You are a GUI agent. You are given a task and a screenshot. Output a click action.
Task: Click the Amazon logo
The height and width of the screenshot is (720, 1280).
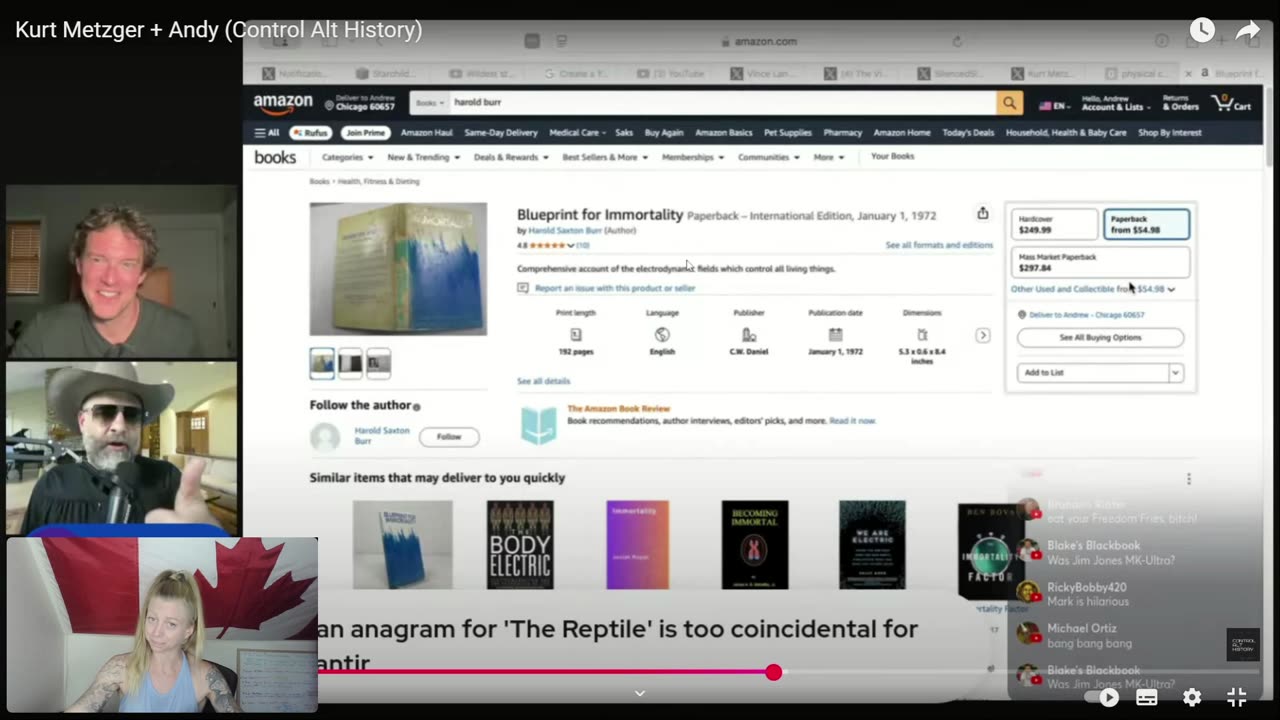tap(283, 103)
